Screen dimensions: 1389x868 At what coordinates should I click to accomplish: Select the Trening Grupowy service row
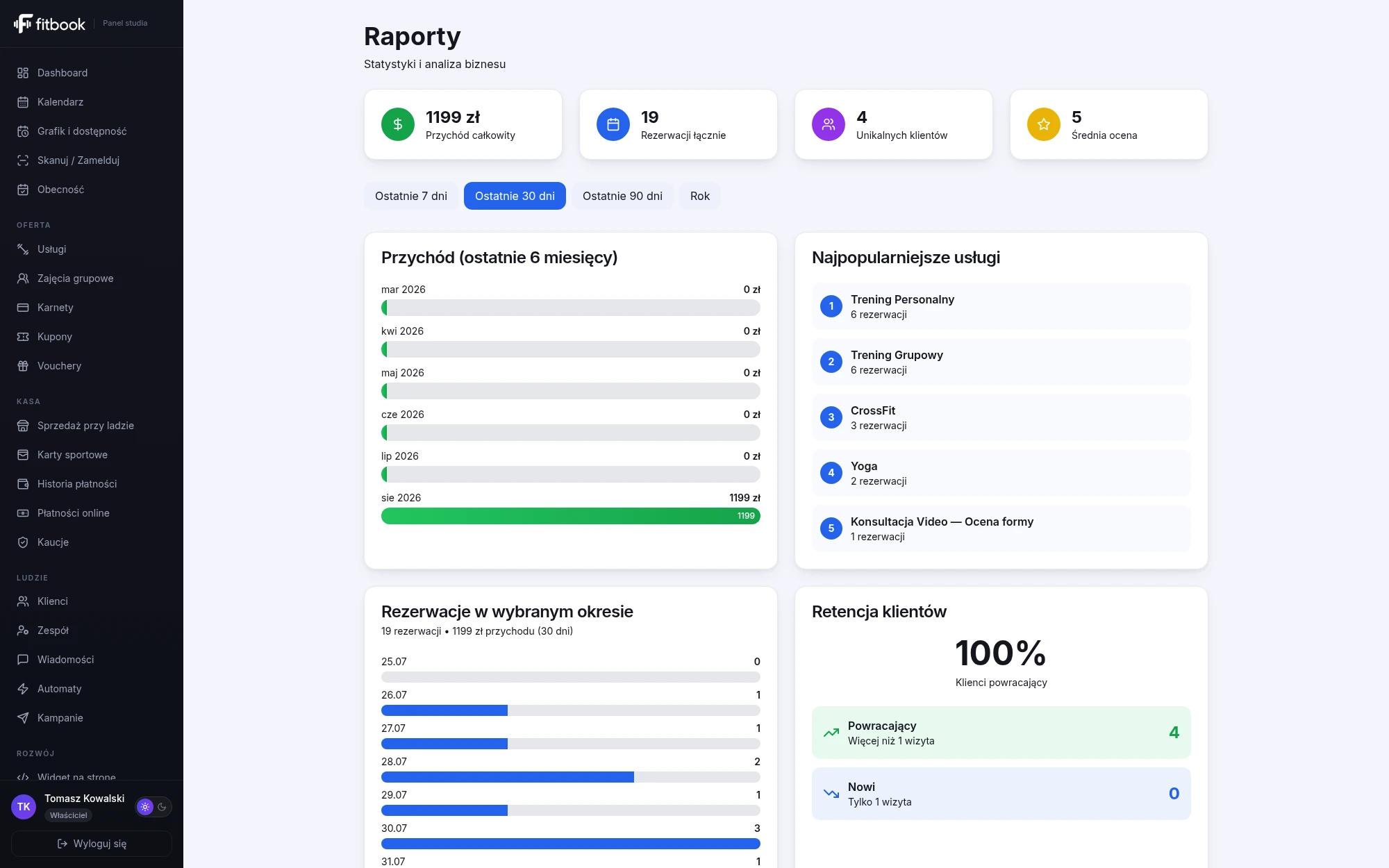[x=1001, y=362]
